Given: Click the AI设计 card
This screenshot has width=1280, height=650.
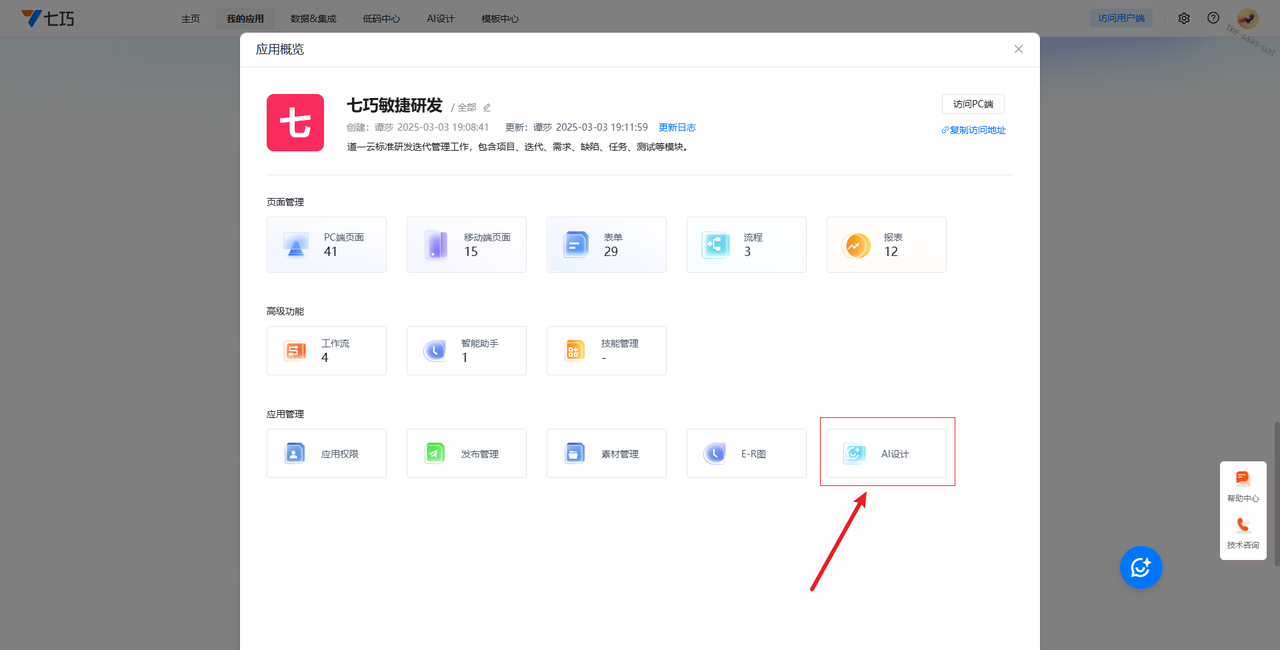Looking at the screenshot, I should pos(886,454).
